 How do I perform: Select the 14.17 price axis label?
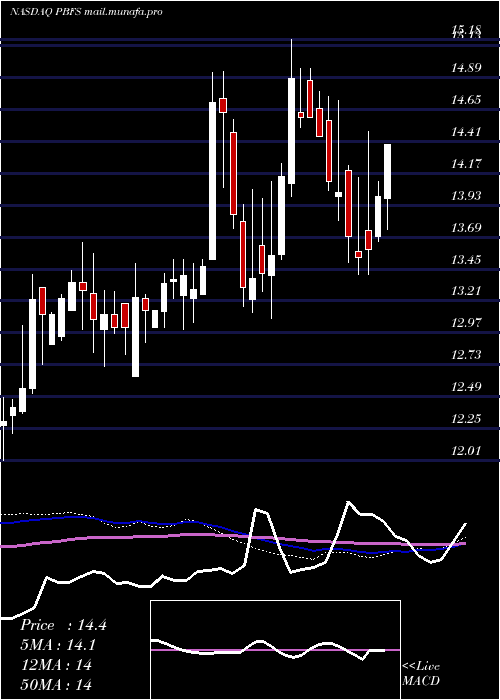tap(466, 164)
